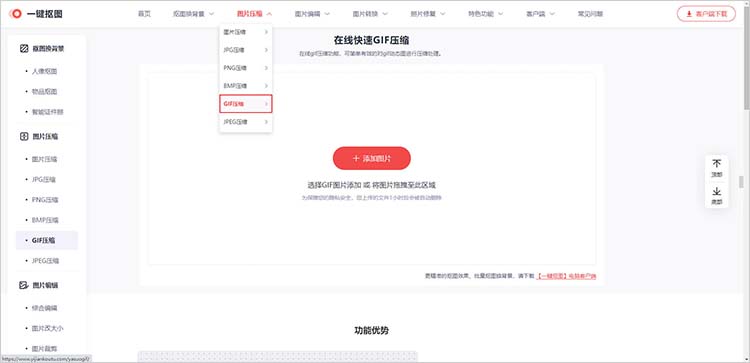Open PNG压缩 in the sidebar
Viewport: 750px width, 363px height.
point(45,199)
